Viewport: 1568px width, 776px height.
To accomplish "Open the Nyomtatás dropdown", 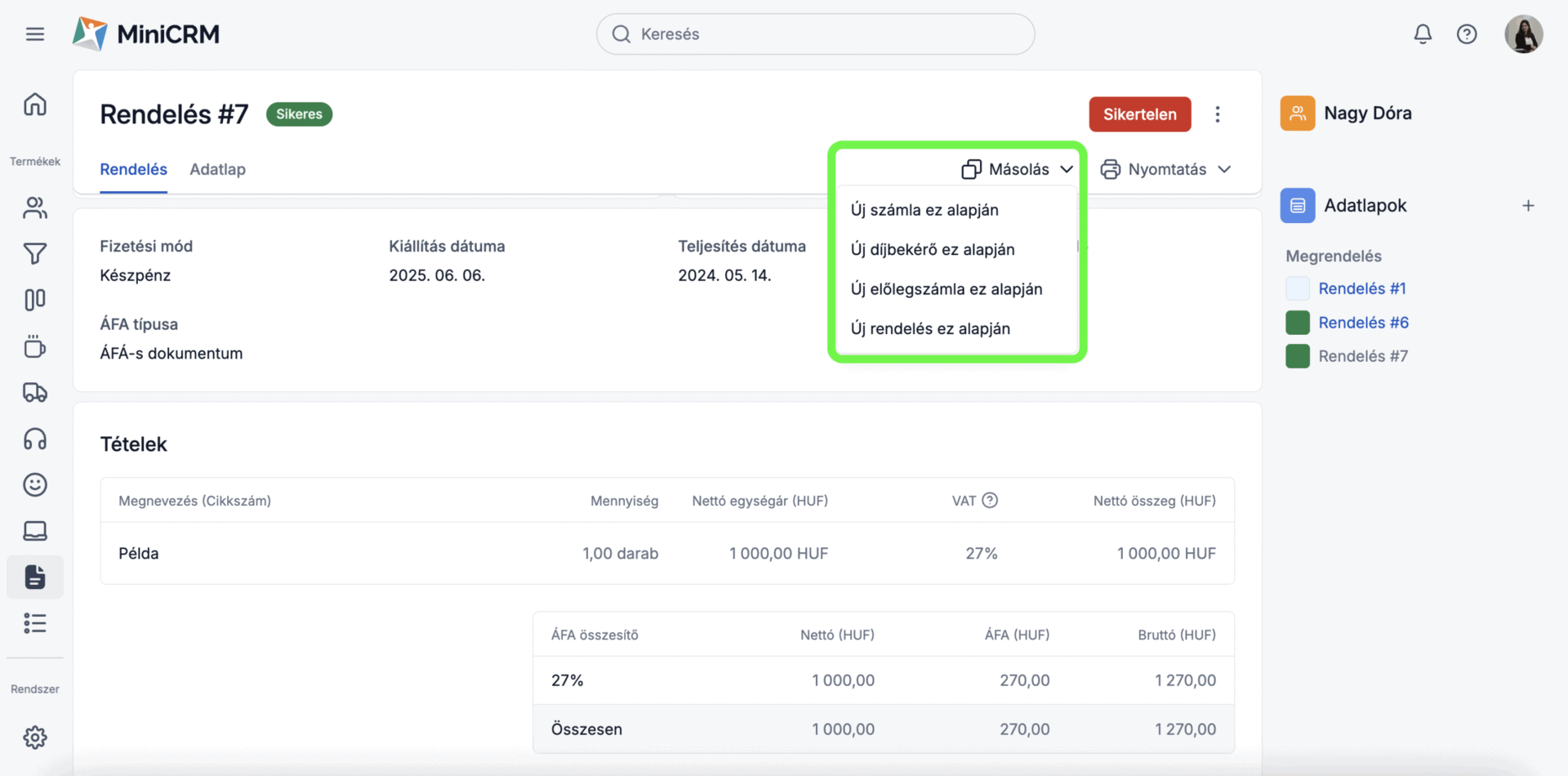I will point(1166,169).
